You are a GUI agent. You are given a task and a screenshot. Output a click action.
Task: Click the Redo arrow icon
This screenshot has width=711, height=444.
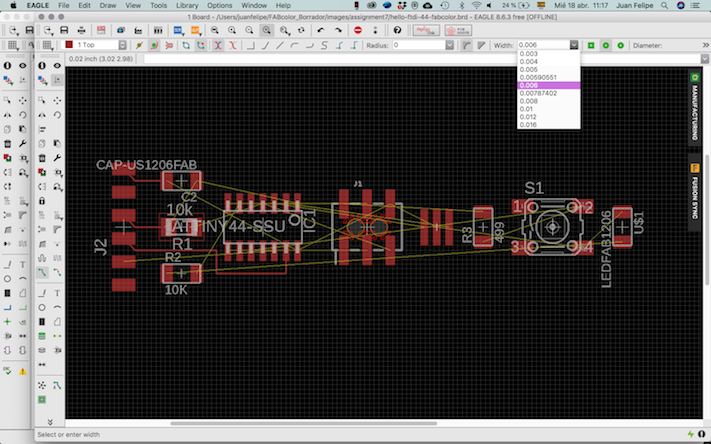(338, 30)
